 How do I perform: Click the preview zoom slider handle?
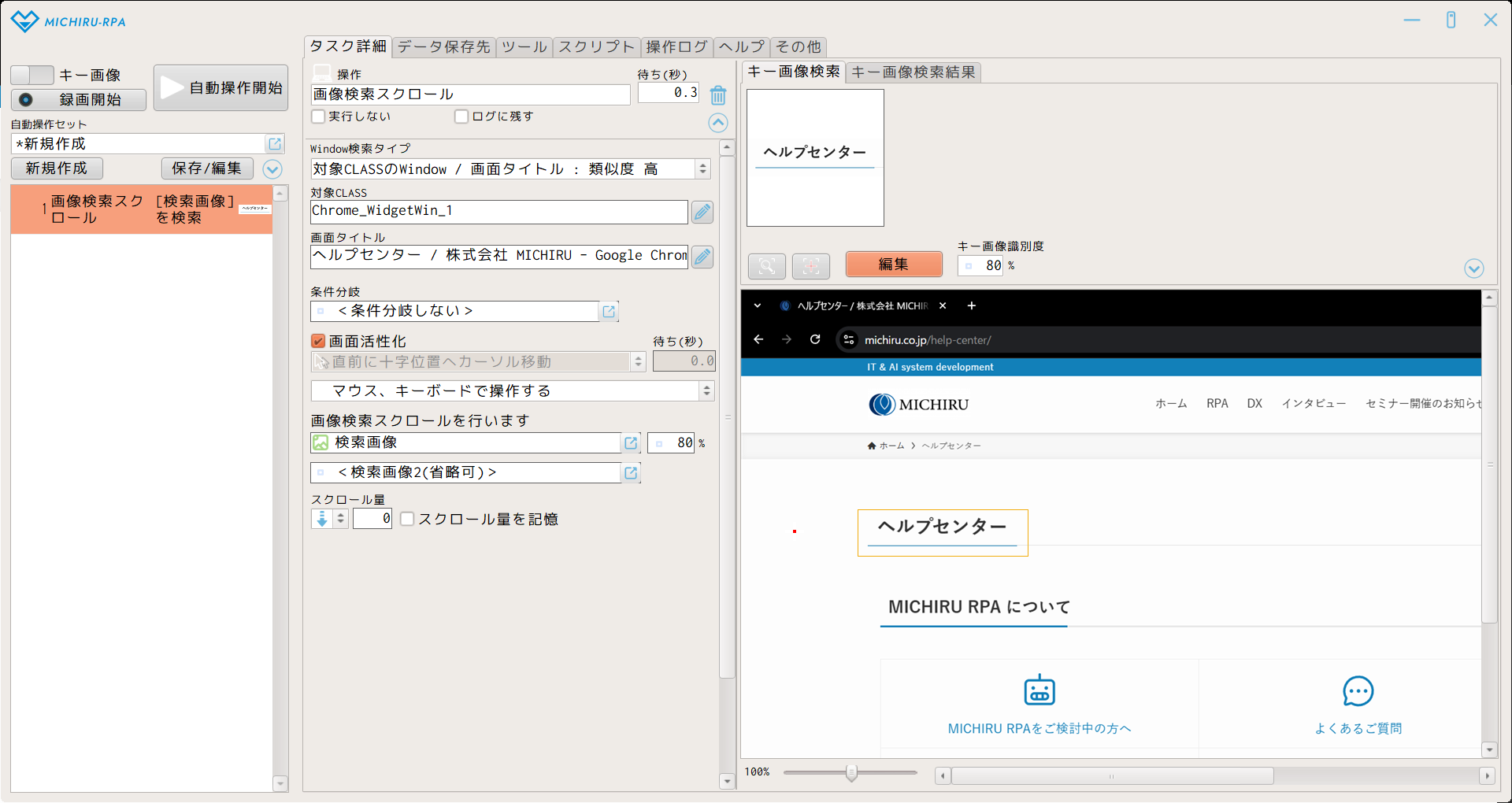point(851,772)
